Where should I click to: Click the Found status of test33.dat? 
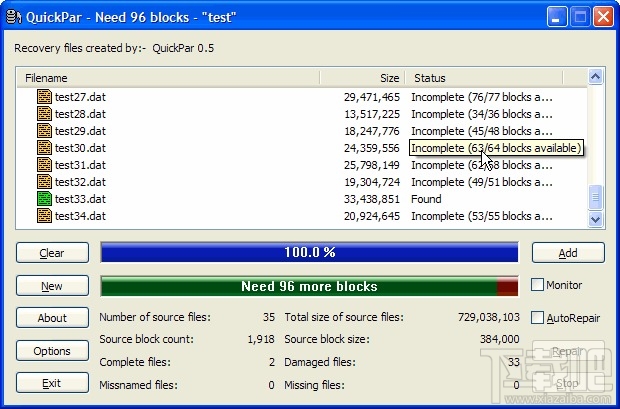tap(426, 199)
